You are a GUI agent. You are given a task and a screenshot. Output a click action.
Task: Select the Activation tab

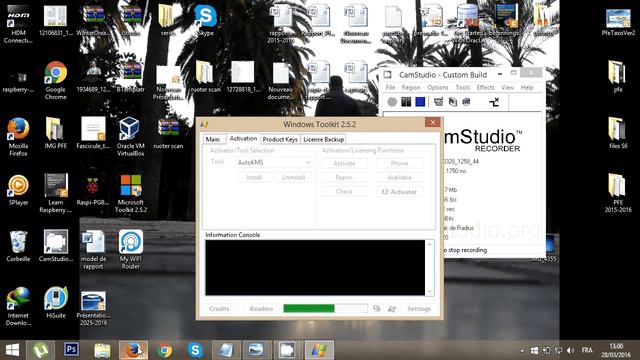243,138
